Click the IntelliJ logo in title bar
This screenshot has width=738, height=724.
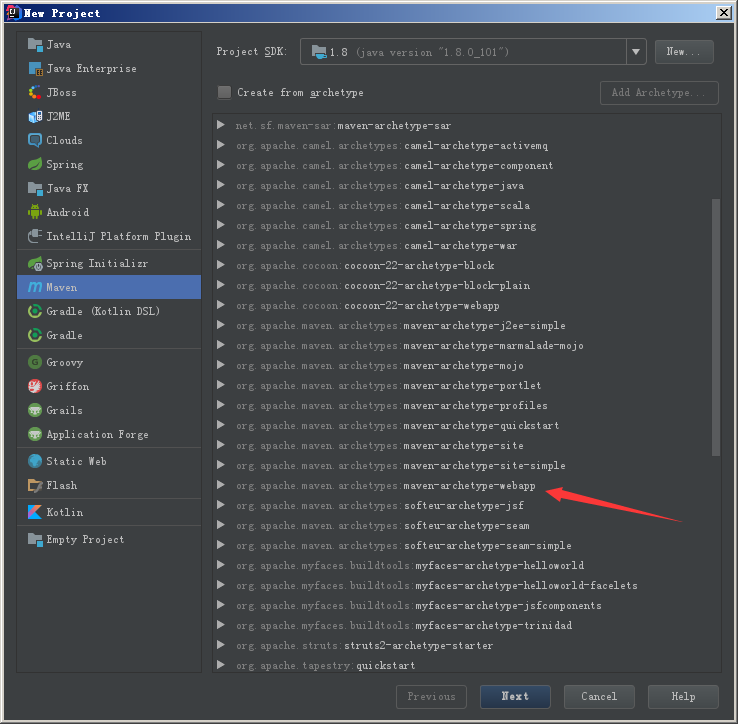13,13
